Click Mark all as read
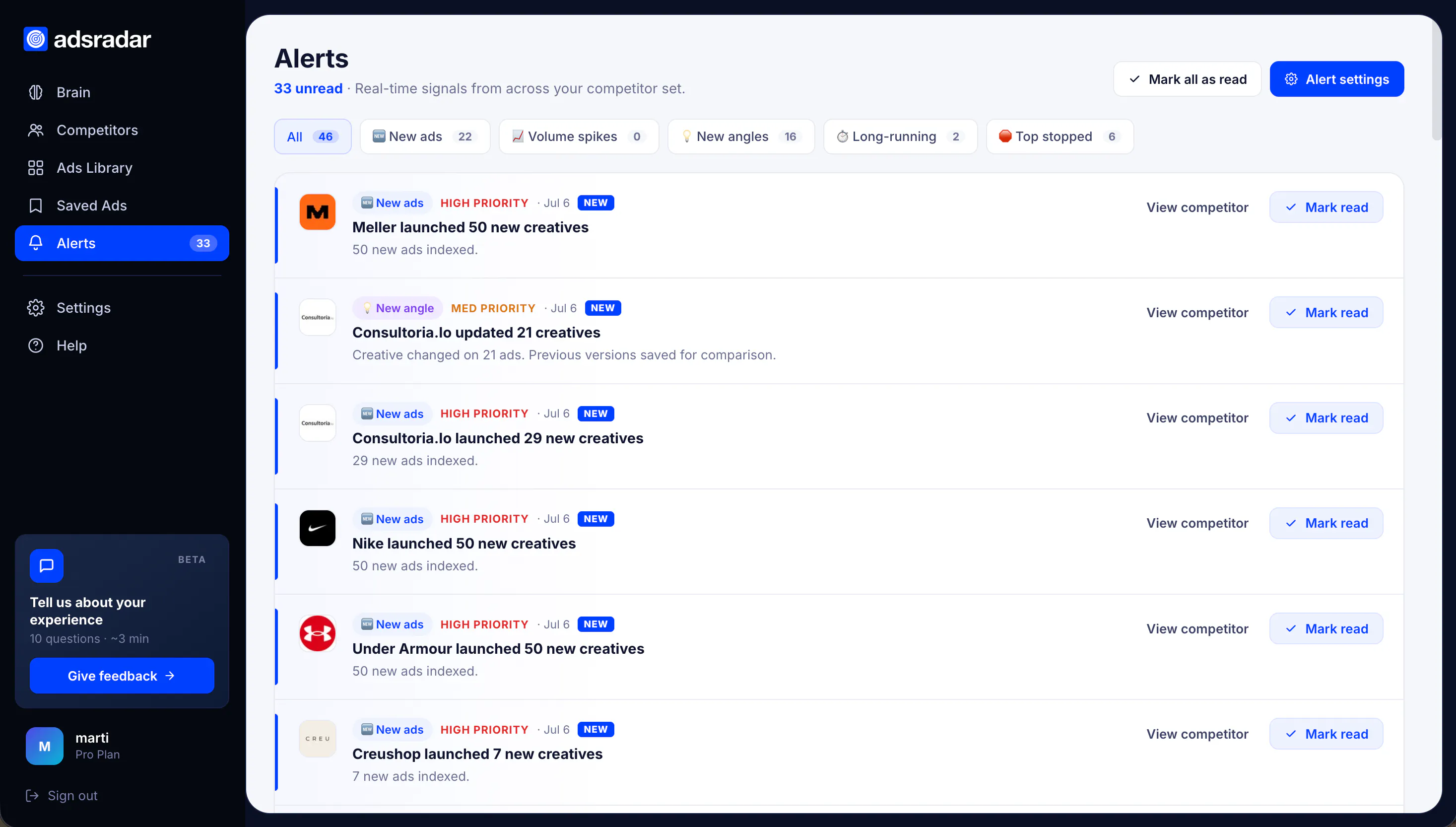The height and width of the screenshot is (827, 1456). click(1188, 79)
